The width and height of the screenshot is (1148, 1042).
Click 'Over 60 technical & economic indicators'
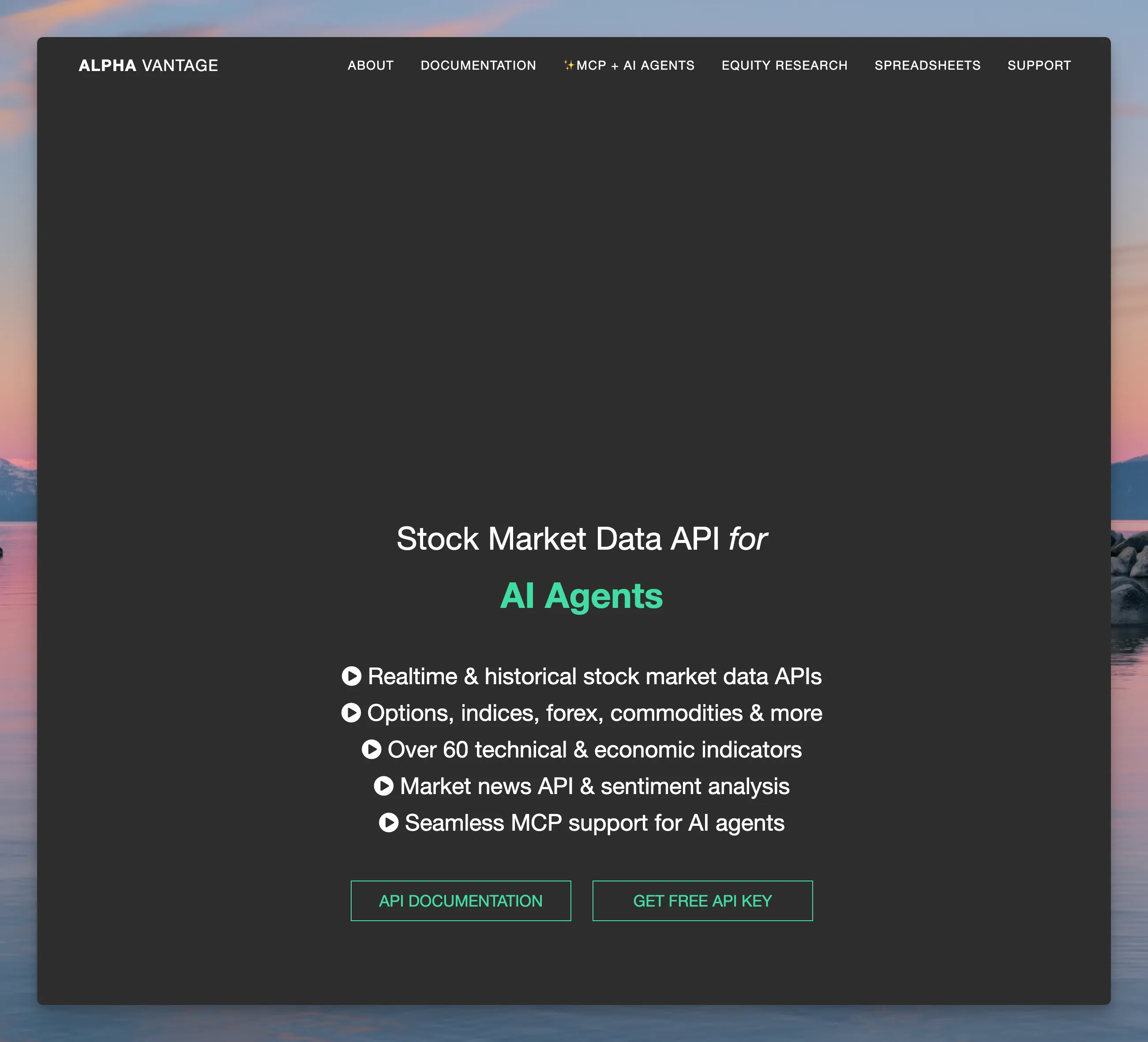[x=594, y=750]
